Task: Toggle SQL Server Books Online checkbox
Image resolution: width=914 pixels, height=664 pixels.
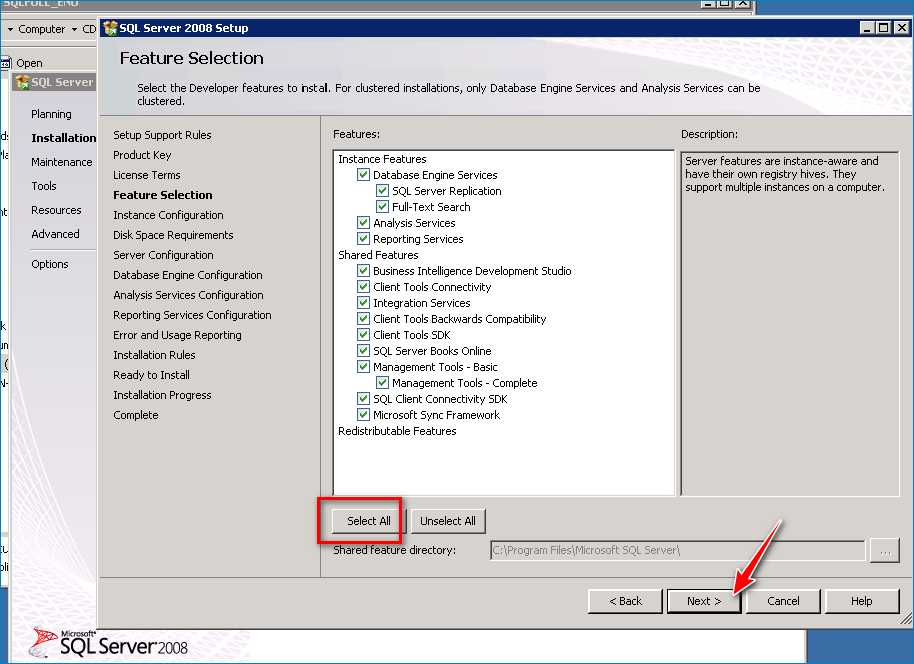Action: [x=363, y=350]
